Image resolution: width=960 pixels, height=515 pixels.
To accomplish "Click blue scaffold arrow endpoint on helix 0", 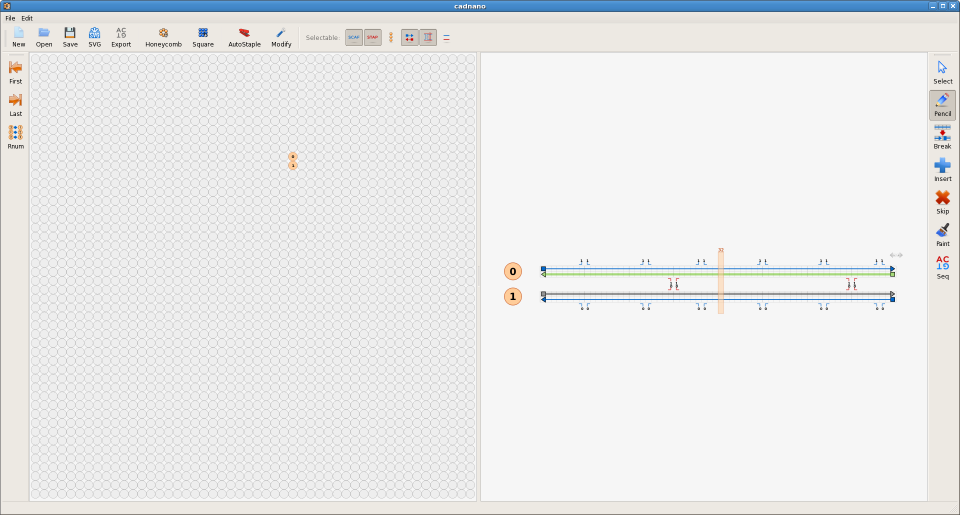I will (893, 269).
